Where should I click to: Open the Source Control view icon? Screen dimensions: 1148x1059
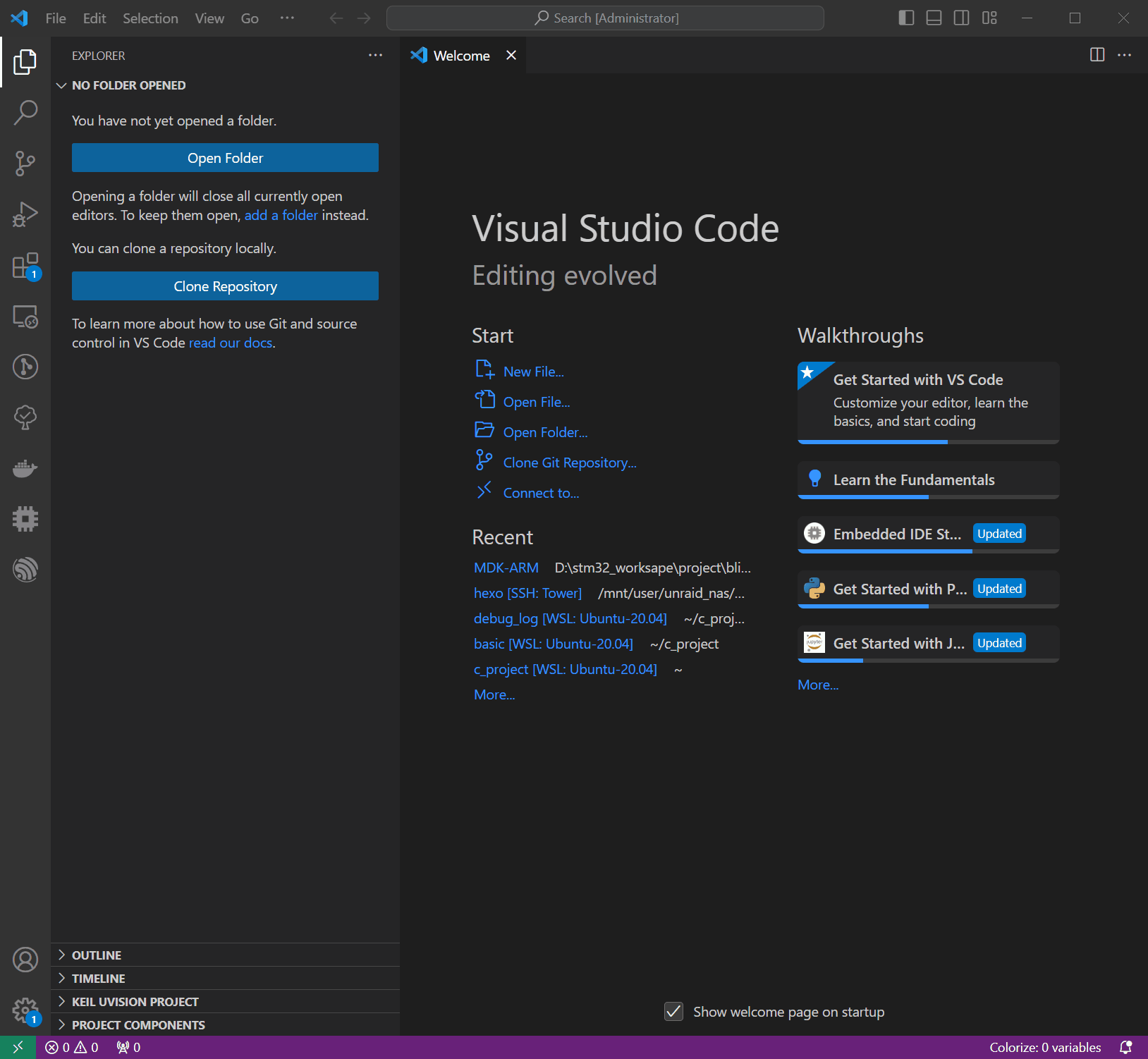point(25,164)
